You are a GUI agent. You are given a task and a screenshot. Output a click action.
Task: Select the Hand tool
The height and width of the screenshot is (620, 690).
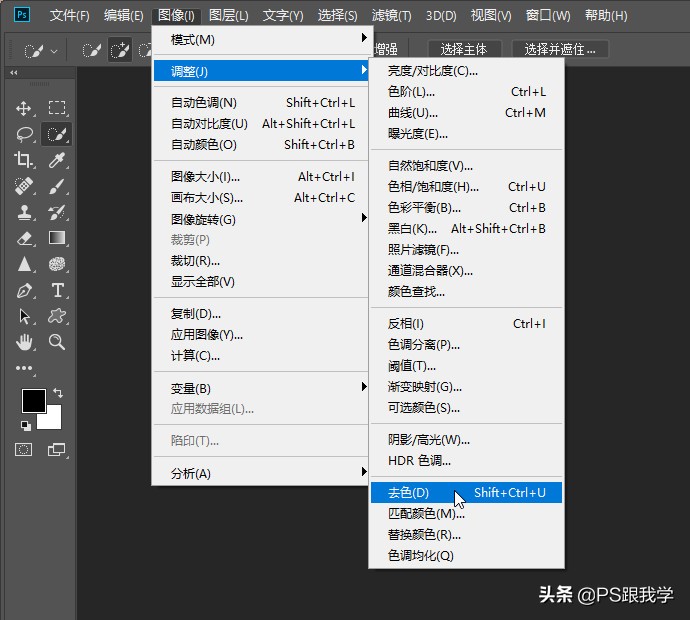[x=25, y=342]
